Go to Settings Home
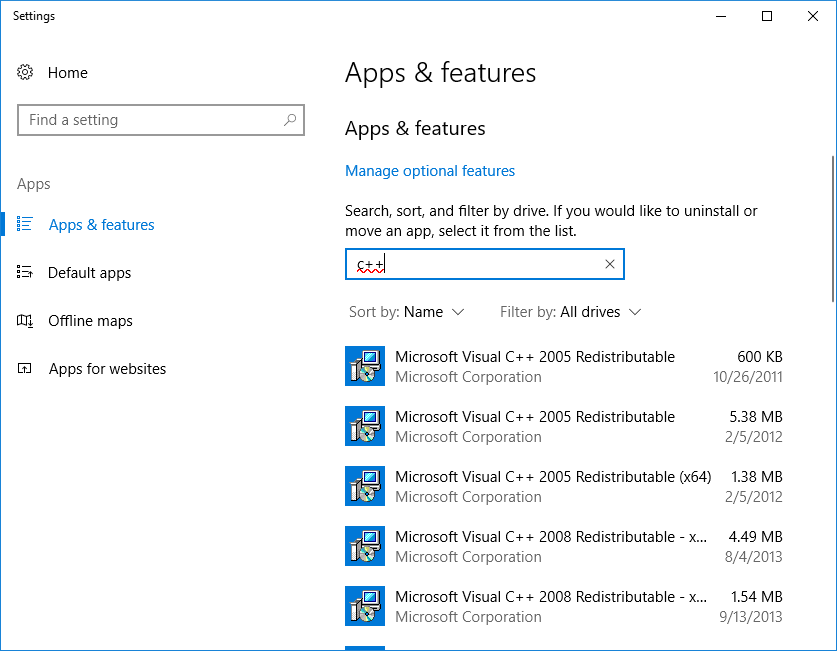 pyautogui.click(x=67, y=73)
